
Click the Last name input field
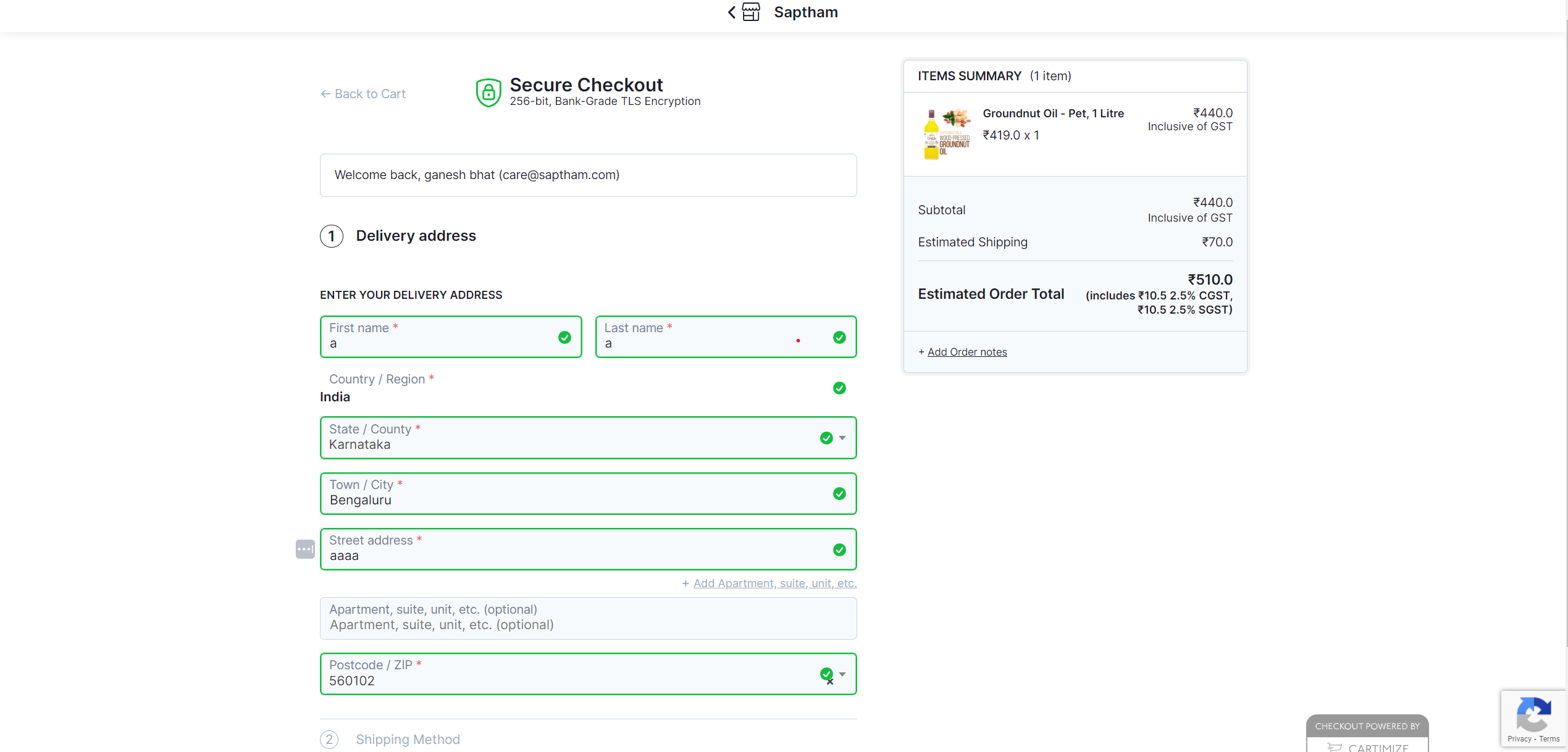pos(698,343)
